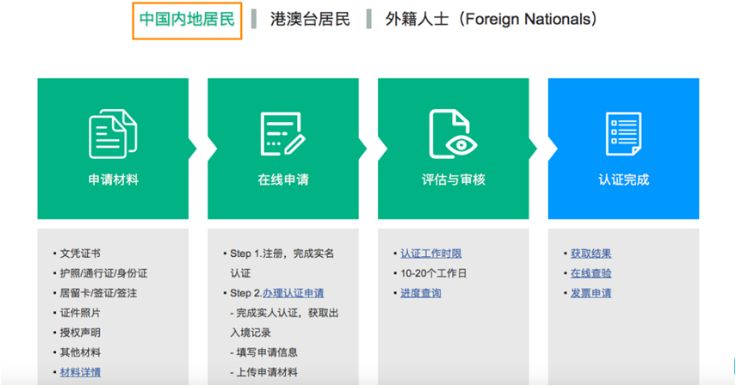Click the 在线查验 link
The width and height of the screenshot is (736, 388).
590,273
